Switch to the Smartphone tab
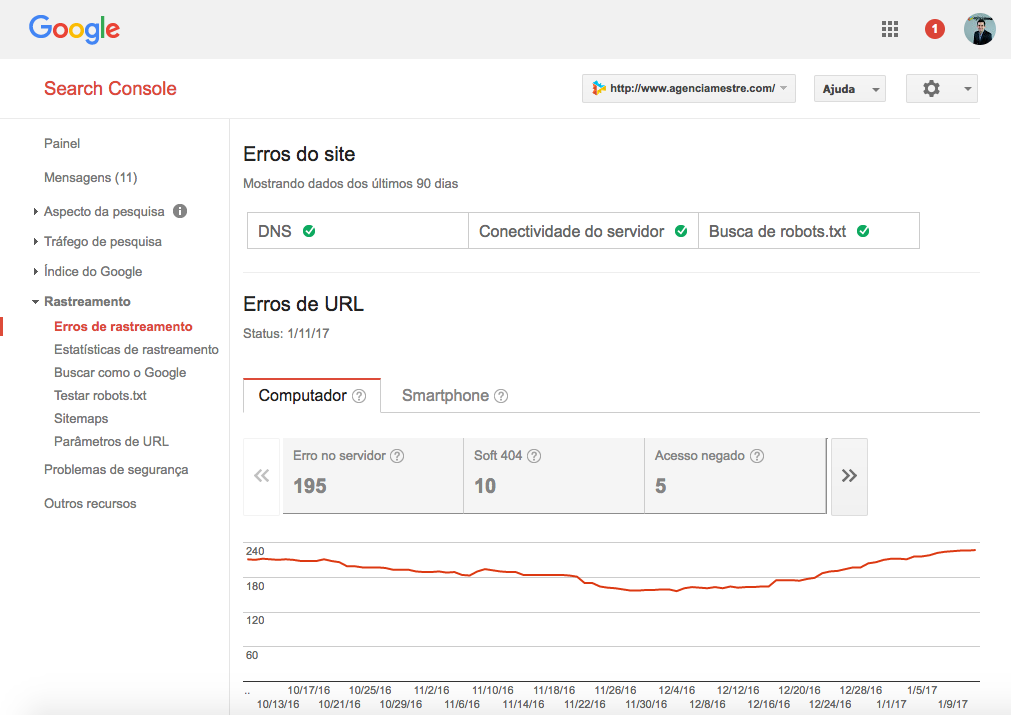Viewport: 1011px width, 715px height. [x=447, y=395]
